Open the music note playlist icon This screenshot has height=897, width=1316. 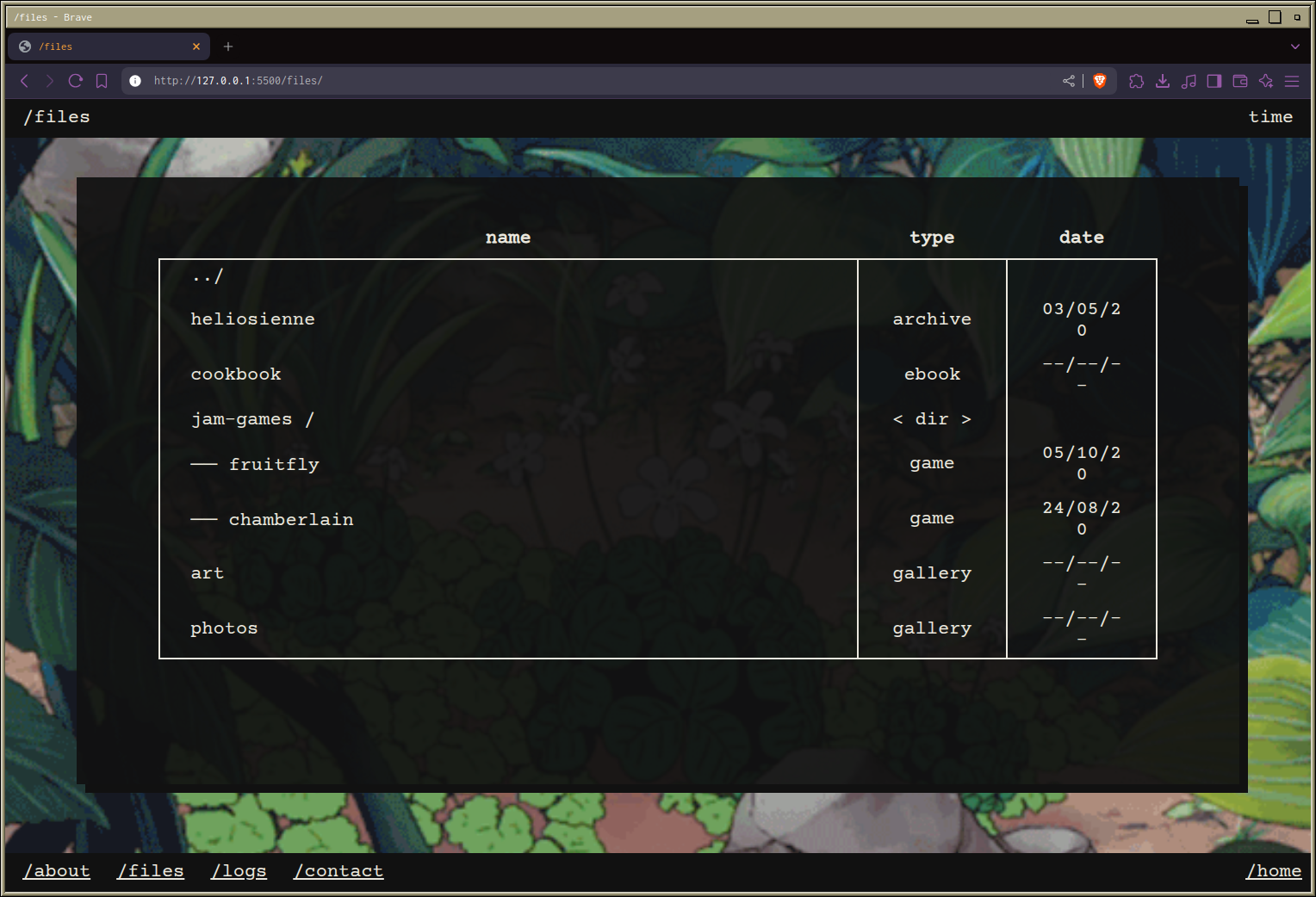point(1189,81)
